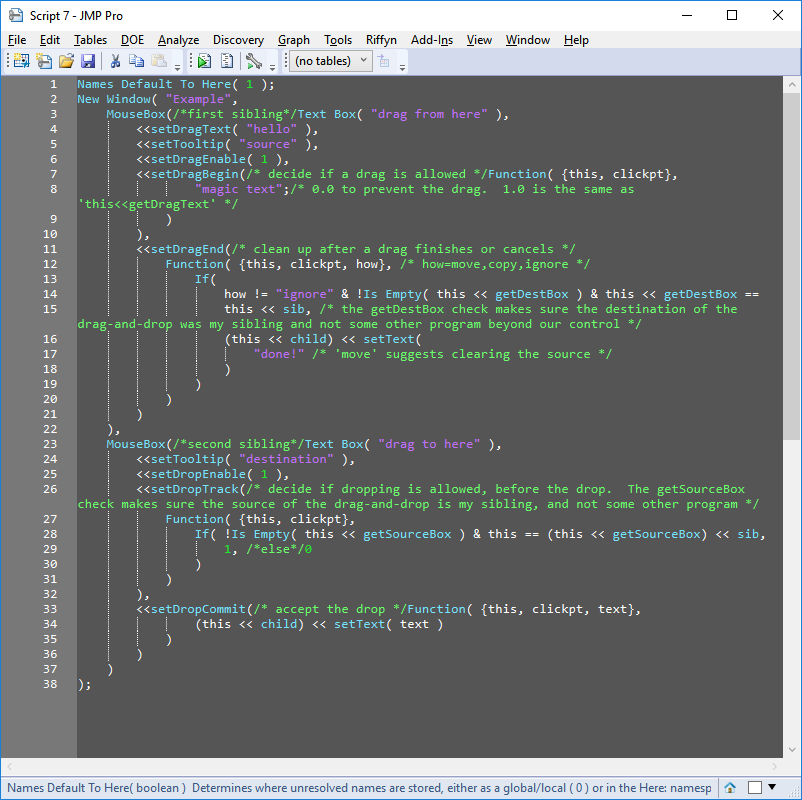Viewport: 802px width, 800px height.
Task: Open the DOE menu
Action: click(x=132, y=40)
